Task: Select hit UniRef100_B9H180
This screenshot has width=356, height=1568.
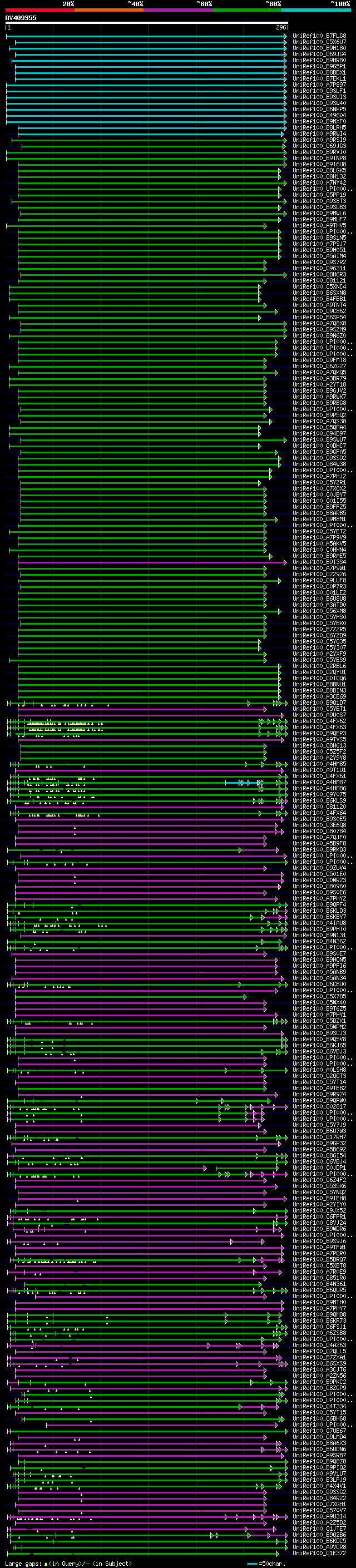Action: [x=319, y=48]
